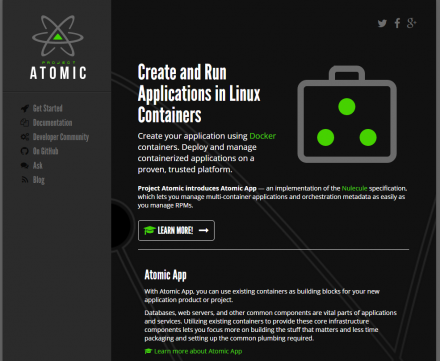
Task: Open Get Started in sidebar
Action: (48, 108)
